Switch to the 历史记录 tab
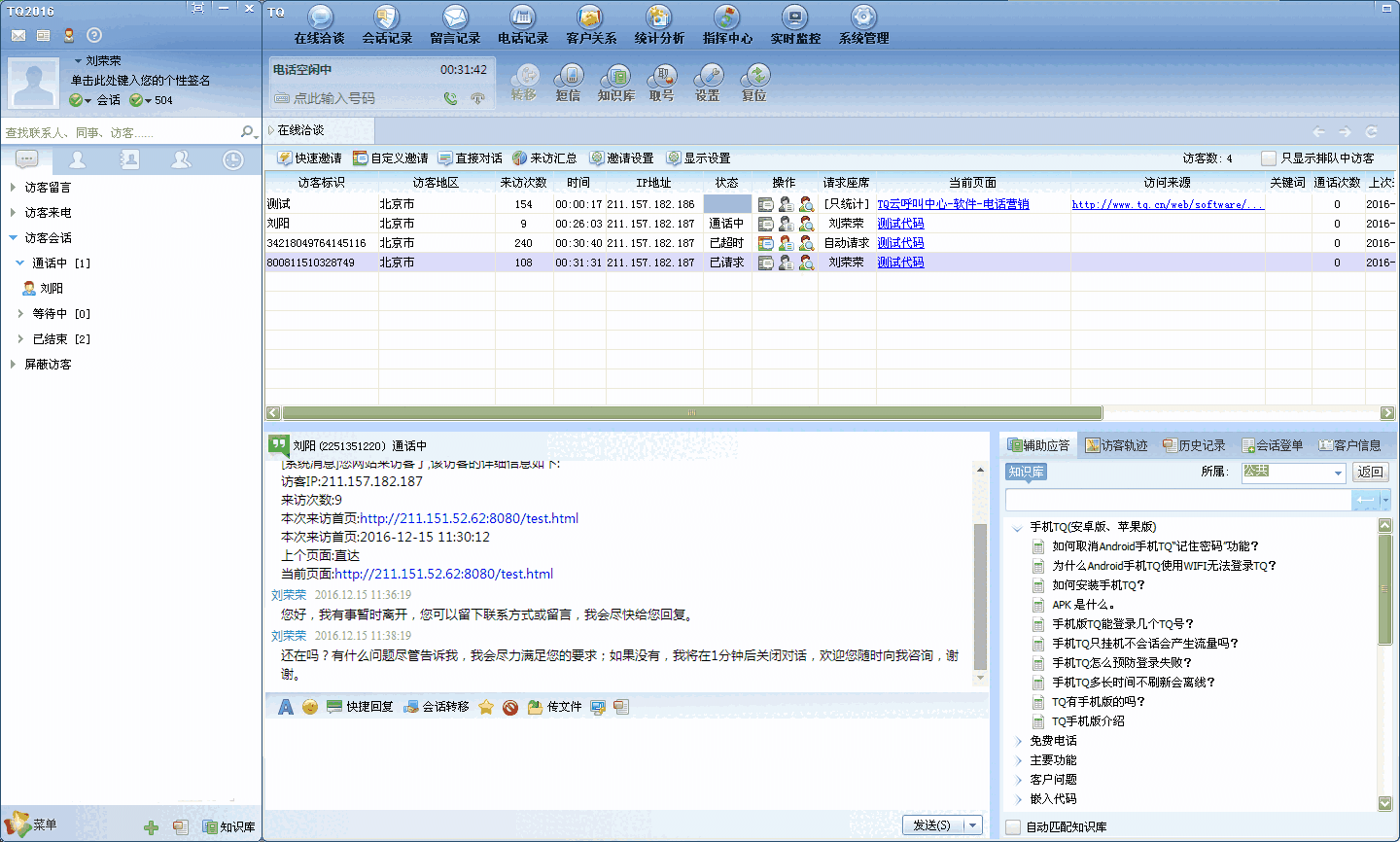This screenshot has height=842, width=1400. click(x=1194, y=445)
